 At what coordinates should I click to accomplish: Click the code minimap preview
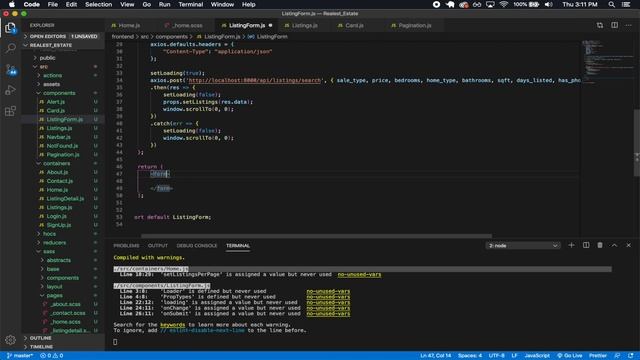(x=608, y=61)
